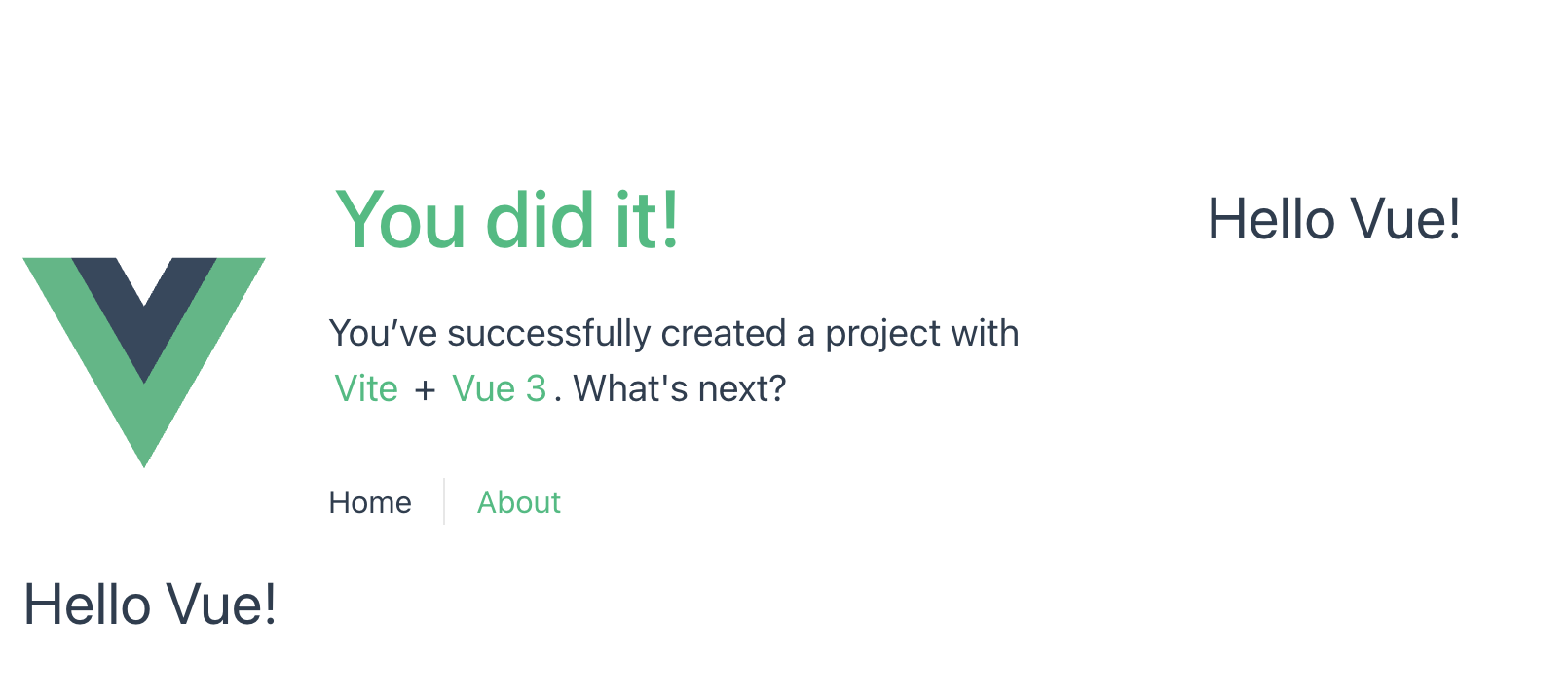Select the Hello Vue! heading beside 'You did it!'

[1334, 219]
